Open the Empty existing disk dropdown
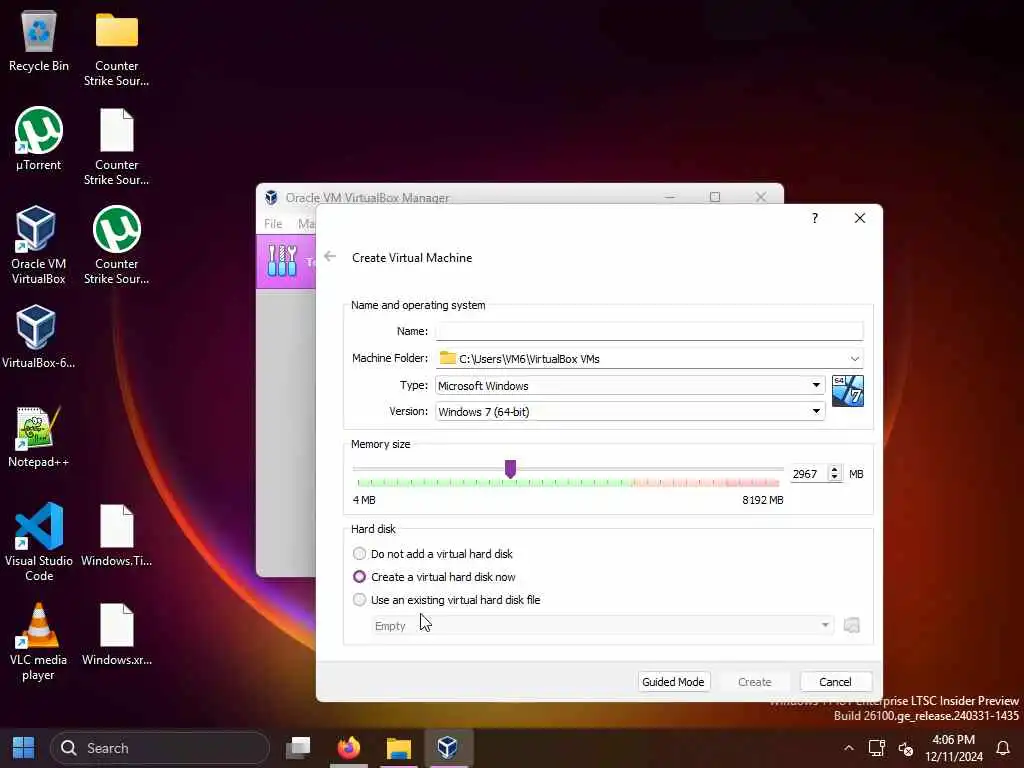The image size is (1024, 768). 603,626
